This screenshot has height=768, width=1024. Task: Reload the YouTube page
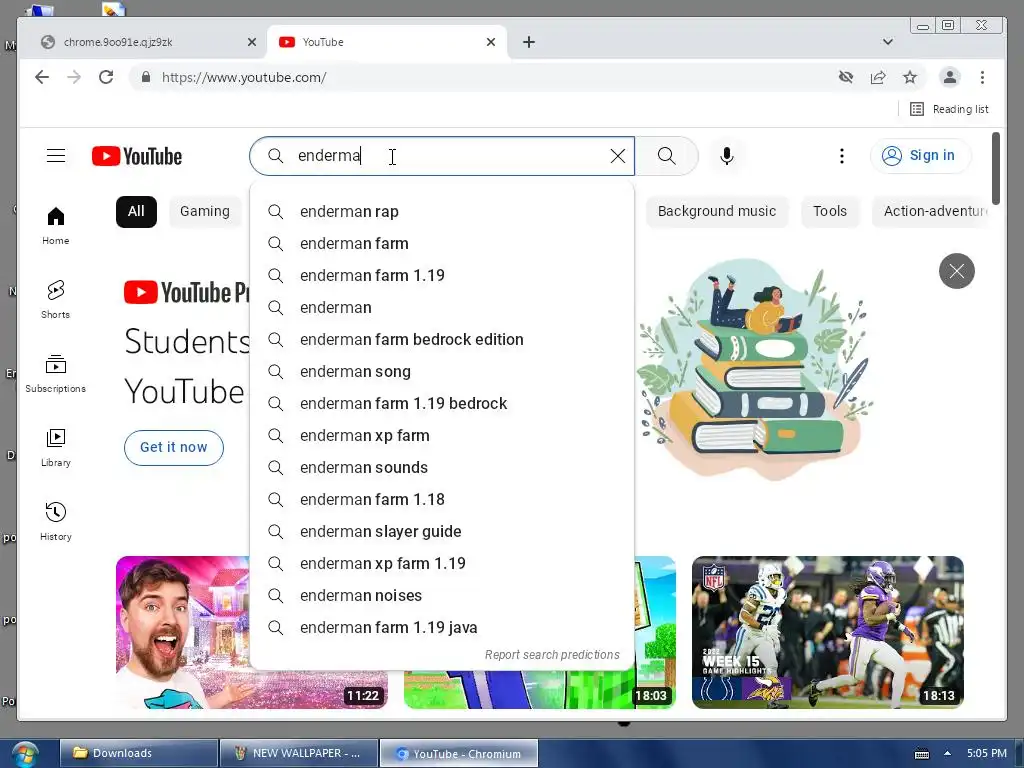(x=106, y=77)
